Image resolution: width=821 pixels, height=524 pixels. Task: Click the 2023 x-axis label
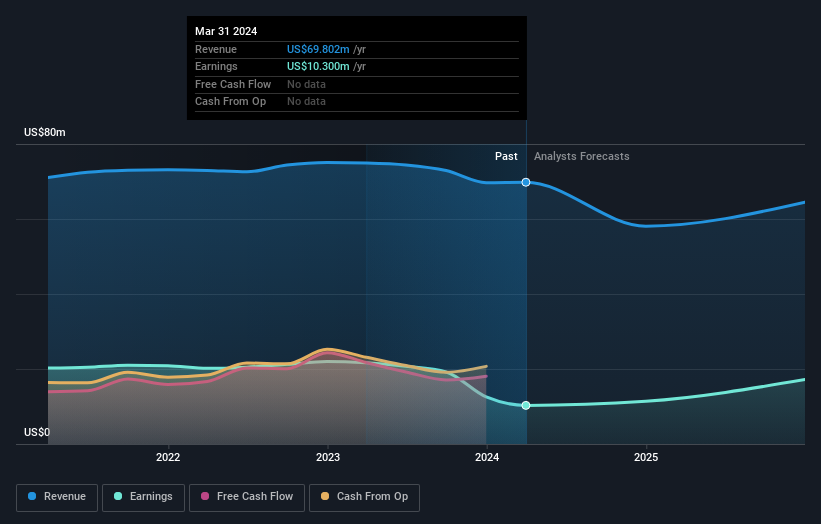(328, 457)
